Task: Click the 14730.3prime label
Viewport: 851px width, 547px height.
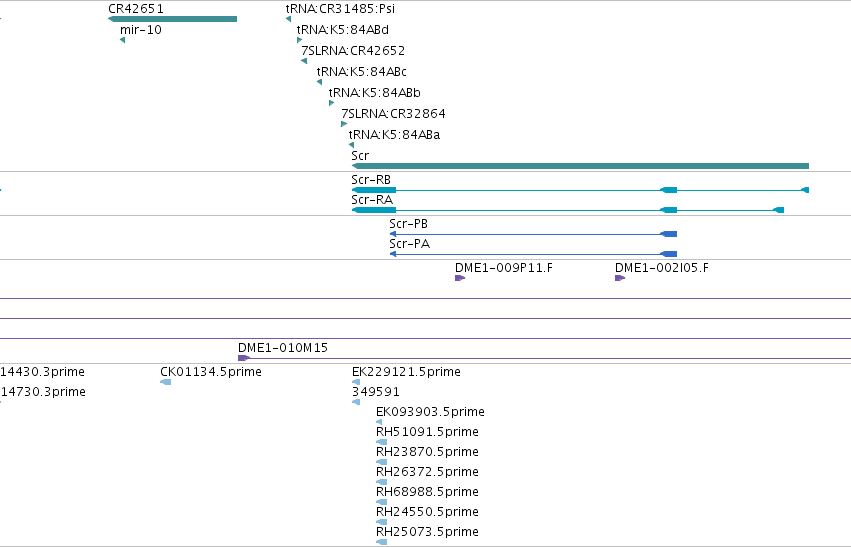Action: point(42,392)
